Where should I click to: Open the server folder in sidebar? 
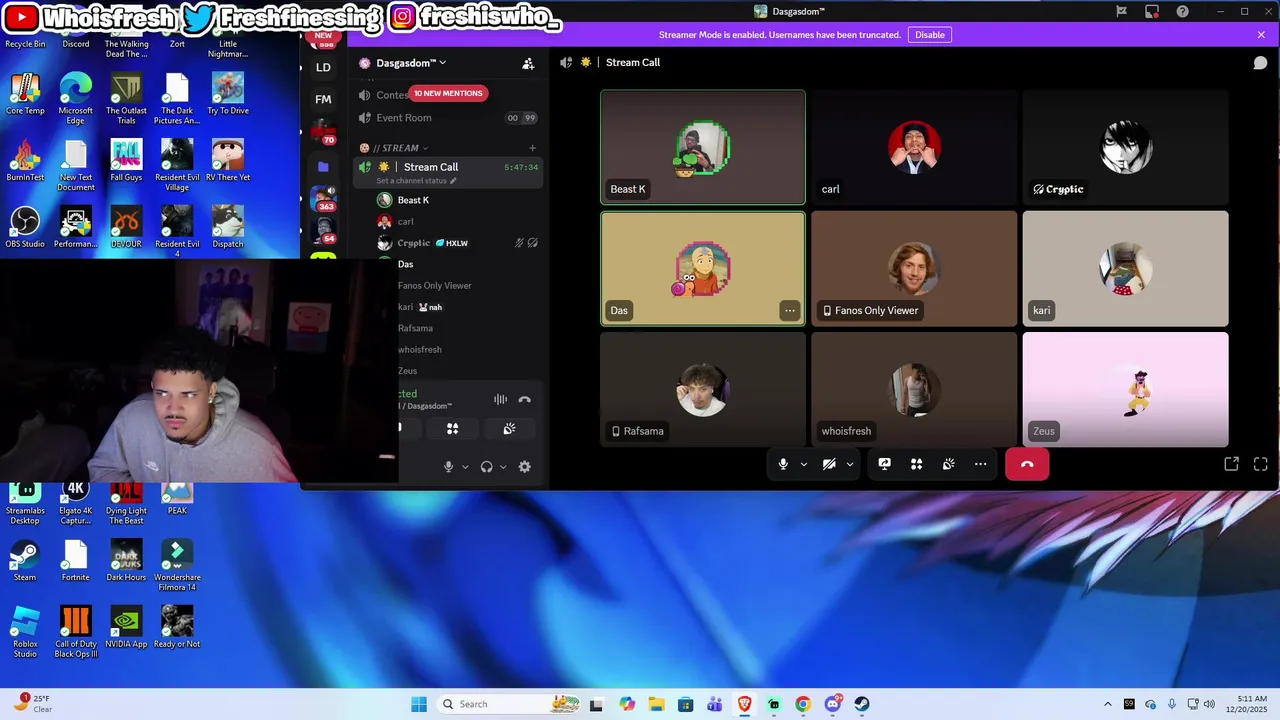click(x=323, y=166)
